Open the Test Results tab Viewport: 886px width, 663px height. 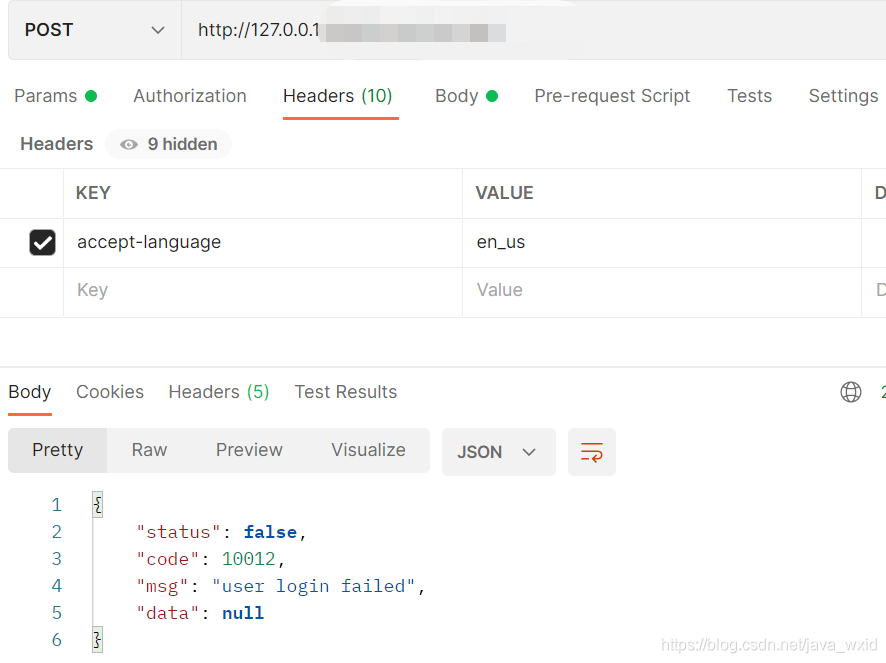pos(346,392)
